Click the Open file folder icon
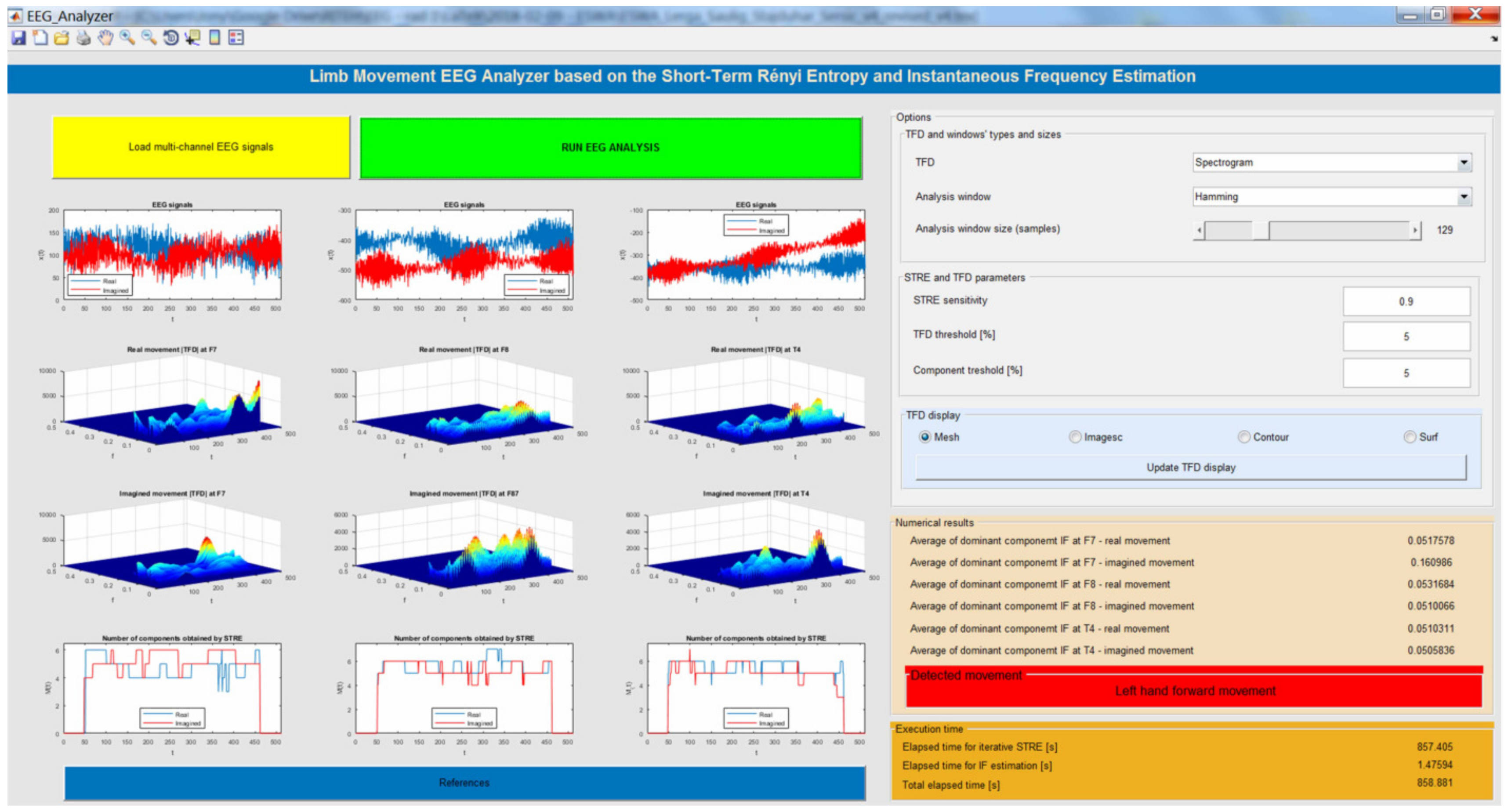 (62, 38)
